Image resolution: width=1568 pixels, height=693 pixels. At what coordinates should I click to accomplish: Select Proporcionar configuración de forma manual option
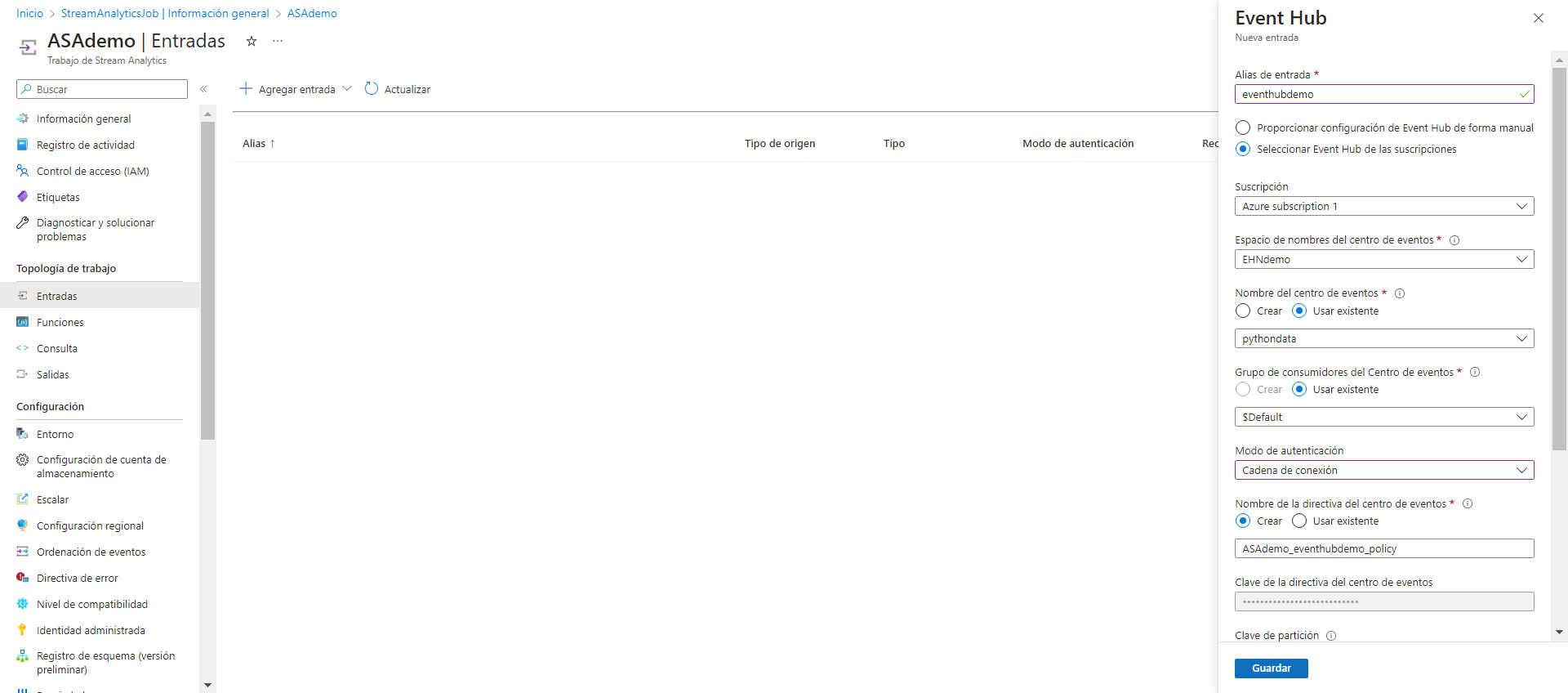pyautogui.click(x=1243, y=128)
